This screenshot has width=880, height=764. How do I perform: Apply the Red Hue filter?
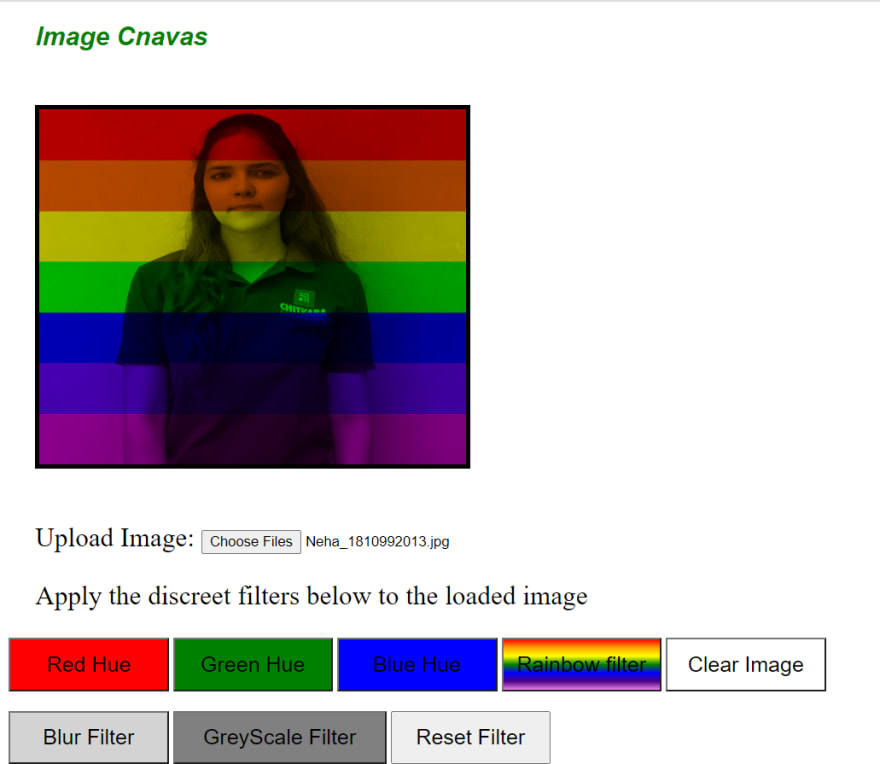point(89,665)
